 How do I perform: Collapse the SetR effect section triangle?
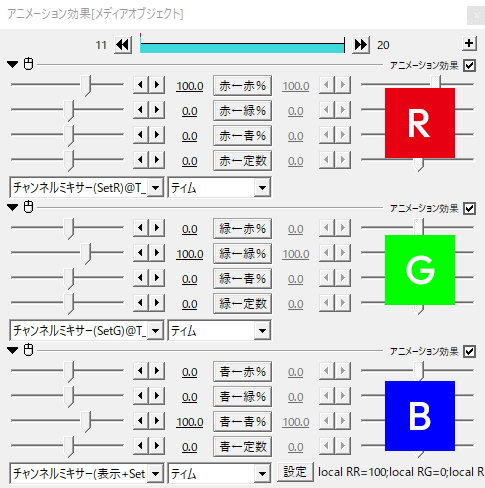[13, 64]
